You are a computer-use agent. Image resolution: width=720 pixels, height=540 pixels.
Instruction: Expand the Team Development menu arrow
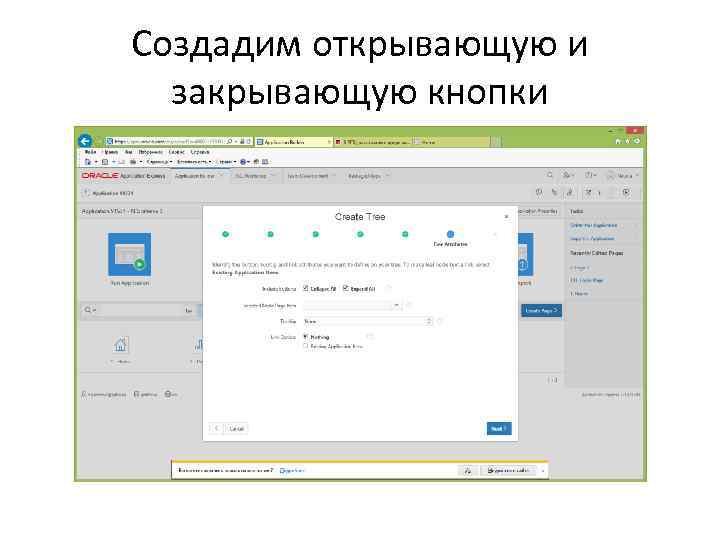(x=334, y=176)
